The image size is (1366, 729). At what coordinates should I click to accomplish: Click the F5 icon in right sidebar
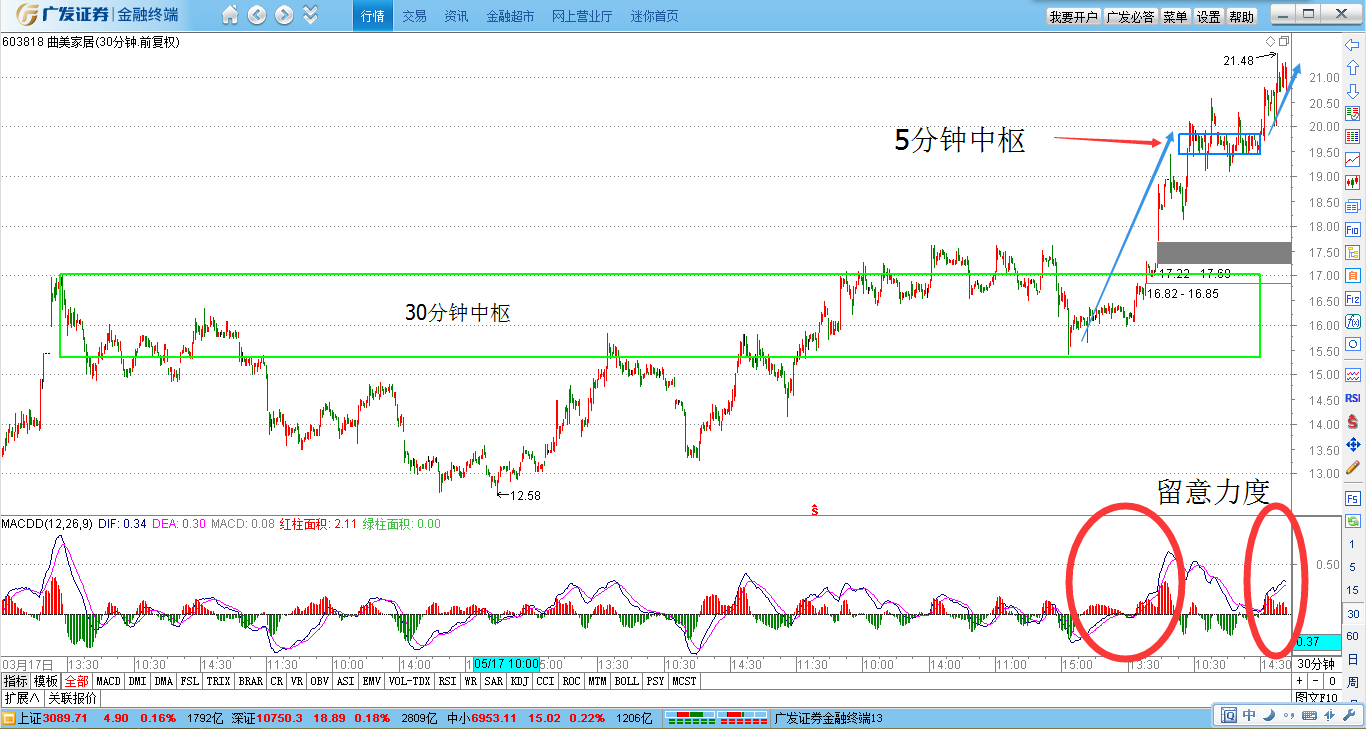1353,499
